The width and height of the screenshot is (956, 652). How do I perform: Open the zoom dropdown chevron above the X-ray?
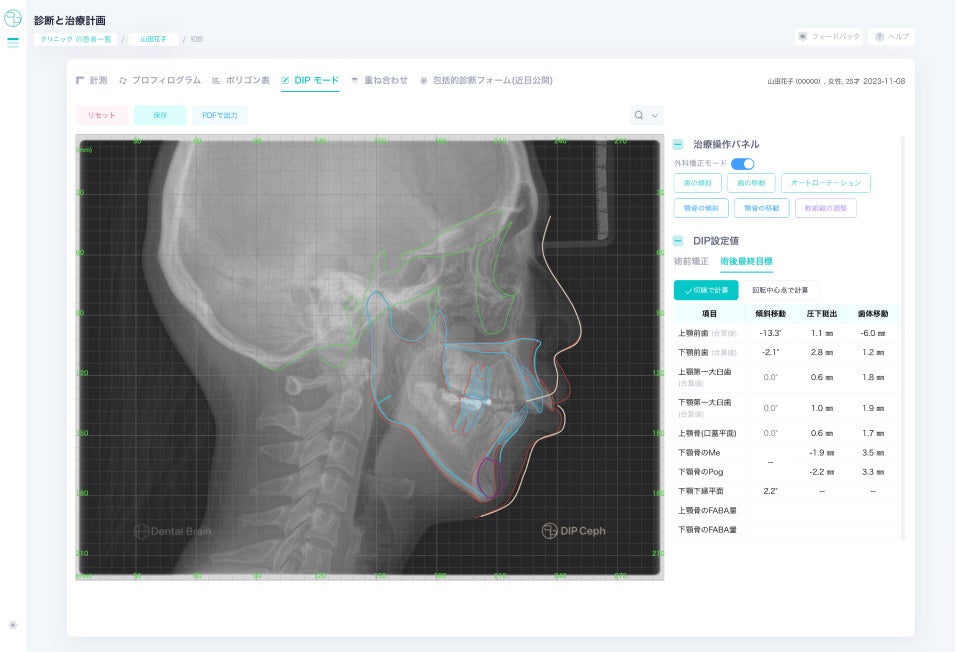(655, 115)
